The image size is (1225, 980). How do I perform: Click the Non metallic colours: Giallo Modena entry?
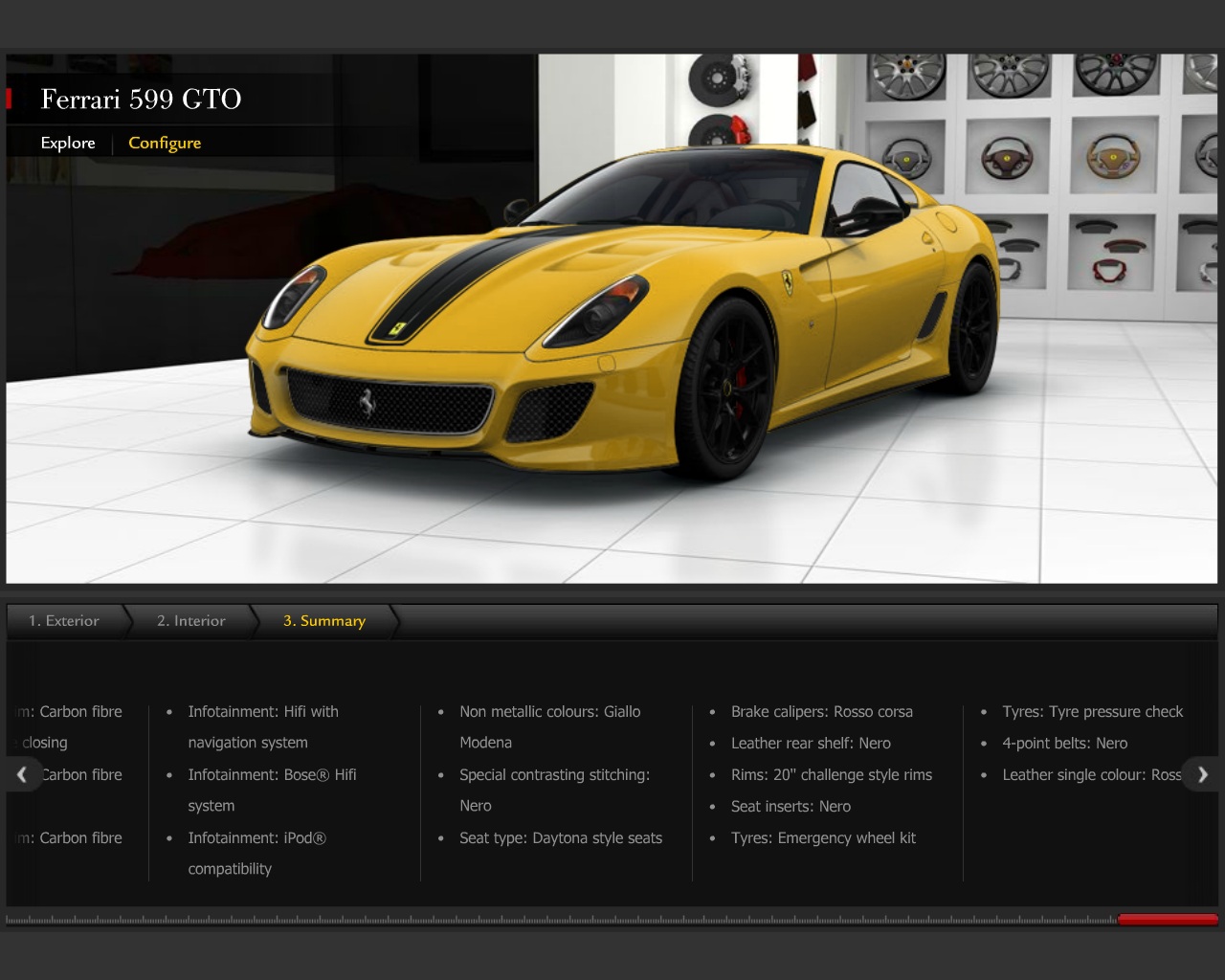(549, 726)
